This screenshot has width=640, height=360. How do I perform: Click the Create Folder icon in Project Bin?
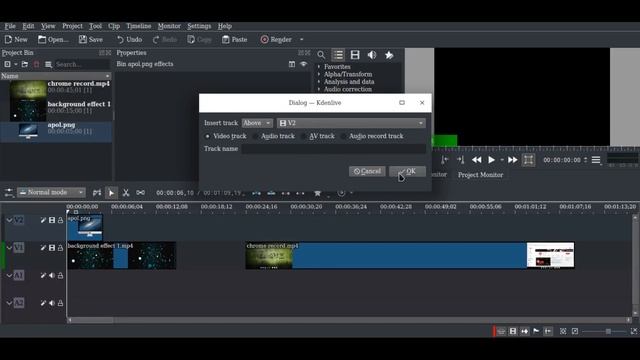pyautogui.click(x=25, y=64)
